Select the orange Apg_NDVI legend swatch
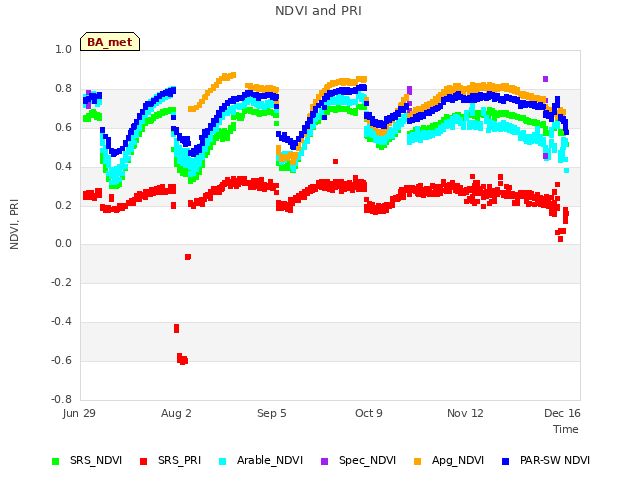Screen dimensions: 640x480 (x=417, y=461)
